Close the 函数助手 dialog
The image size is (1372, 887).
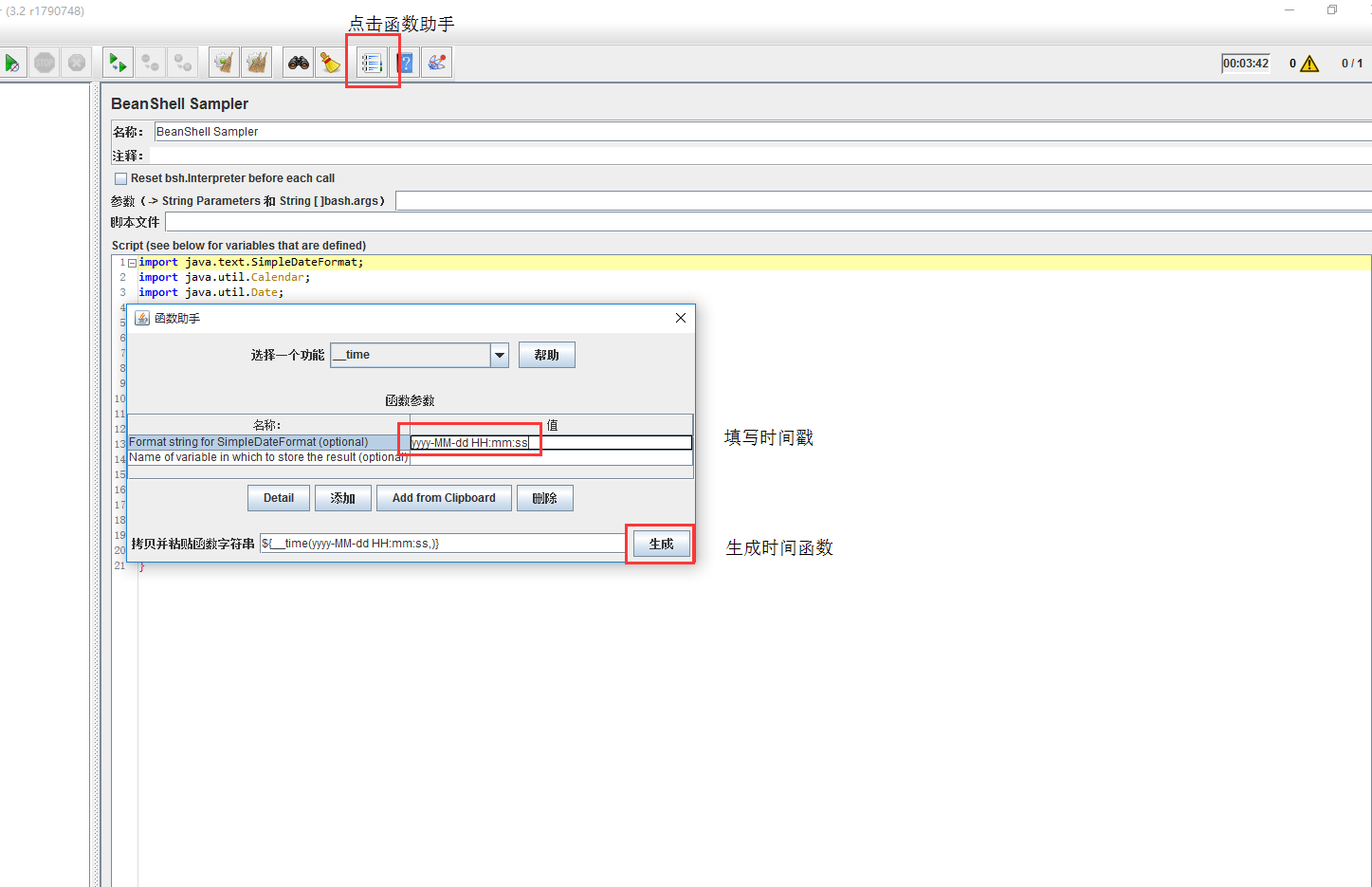point(680,318)
